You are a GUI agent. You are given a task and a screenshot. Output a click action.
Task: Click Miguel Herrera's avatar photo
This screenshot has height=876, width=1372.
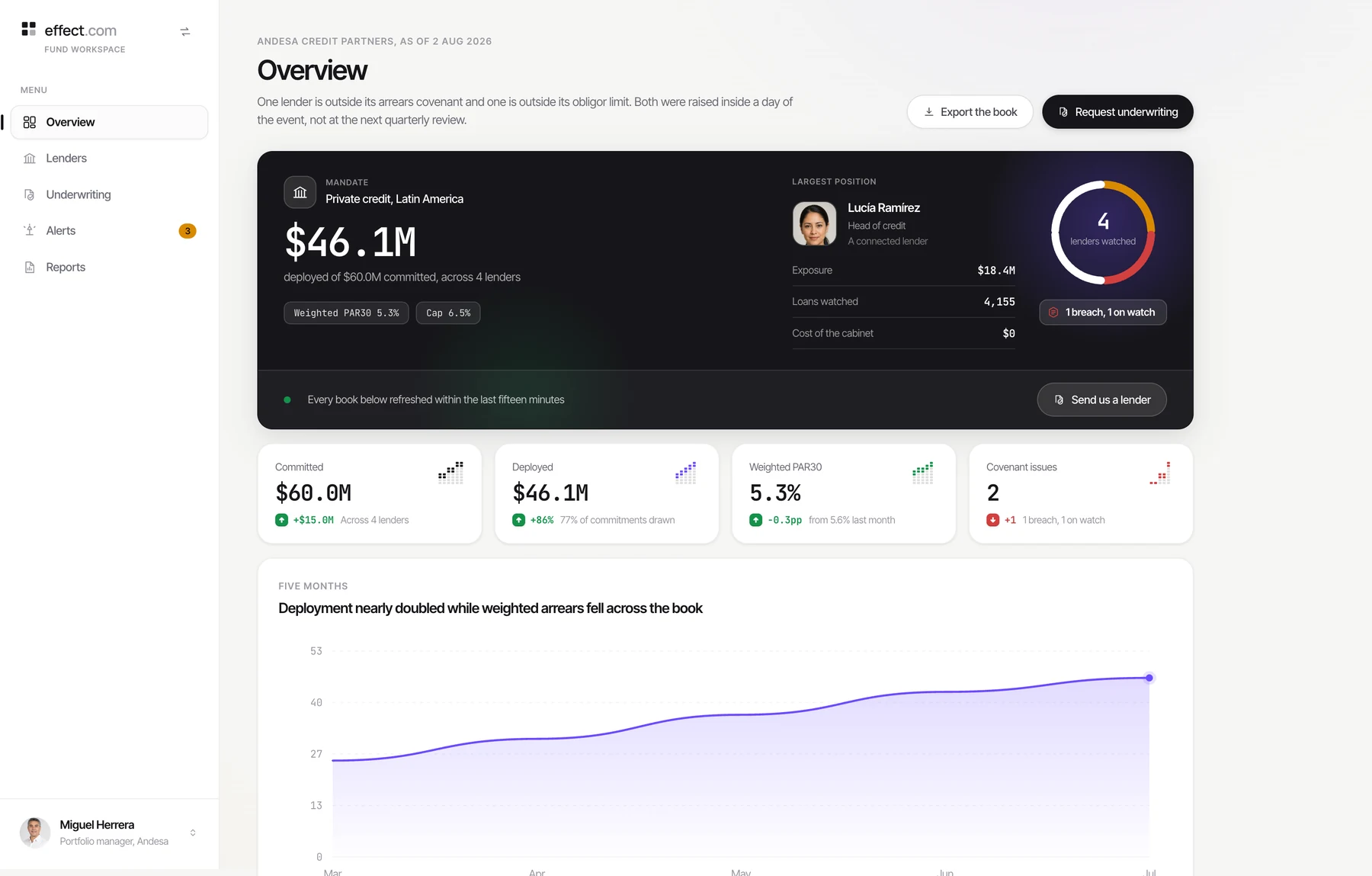pos(35,833)
